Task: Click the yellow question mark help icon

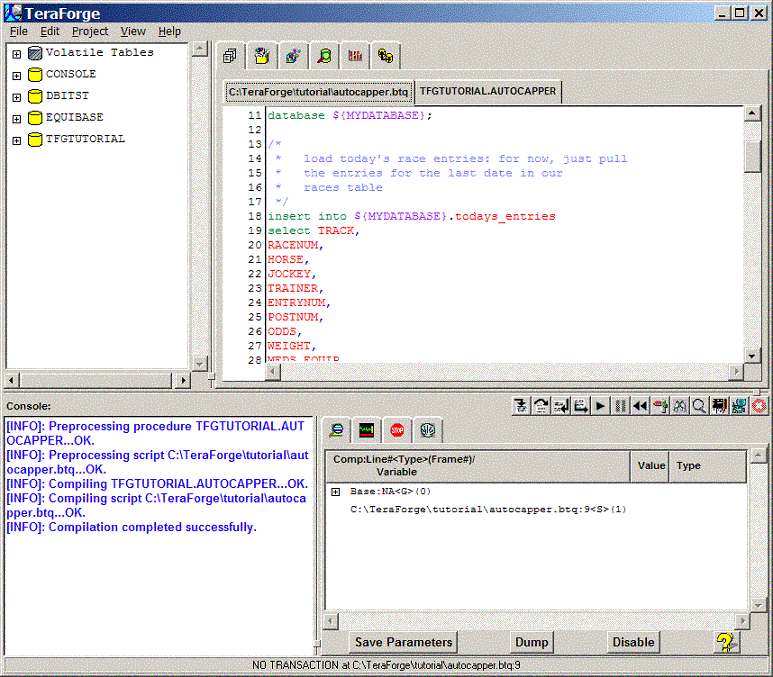Action: 726,642
